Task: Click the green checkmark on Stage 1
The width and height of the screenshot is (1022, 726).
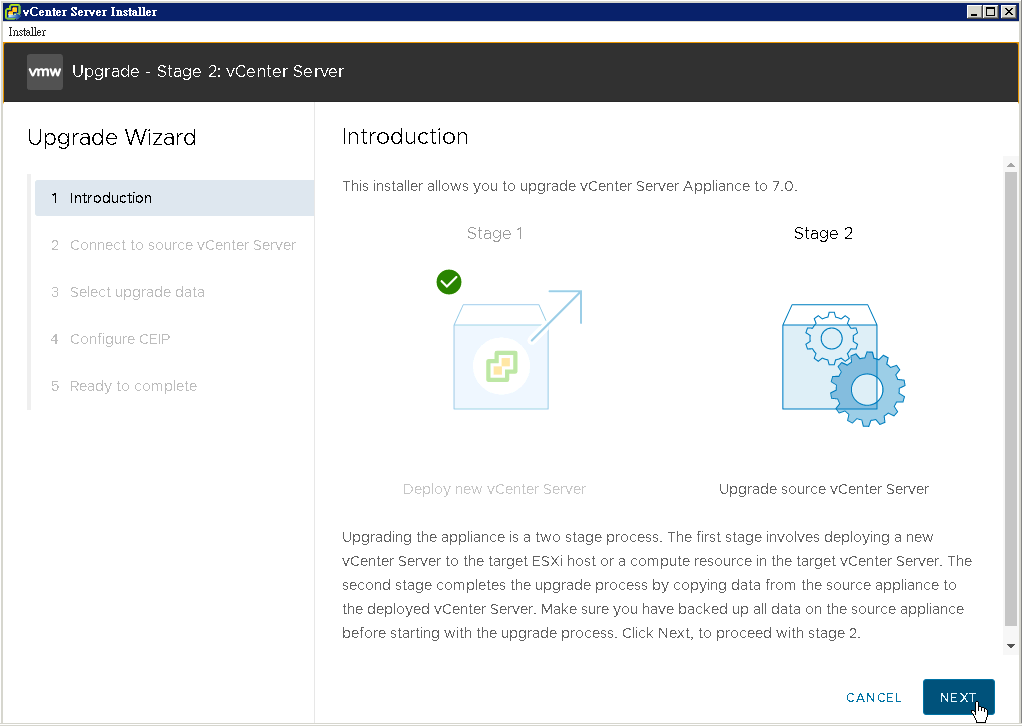Action: tap(448, 282)
